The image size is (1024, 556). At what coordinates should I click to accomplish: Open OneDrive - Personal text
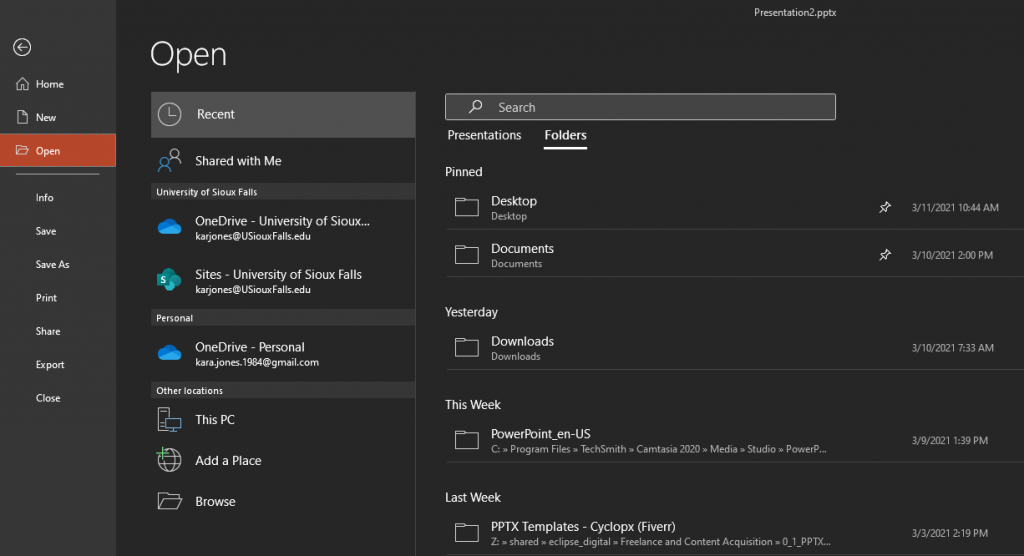pyautogui.click(x=249, y=347)
